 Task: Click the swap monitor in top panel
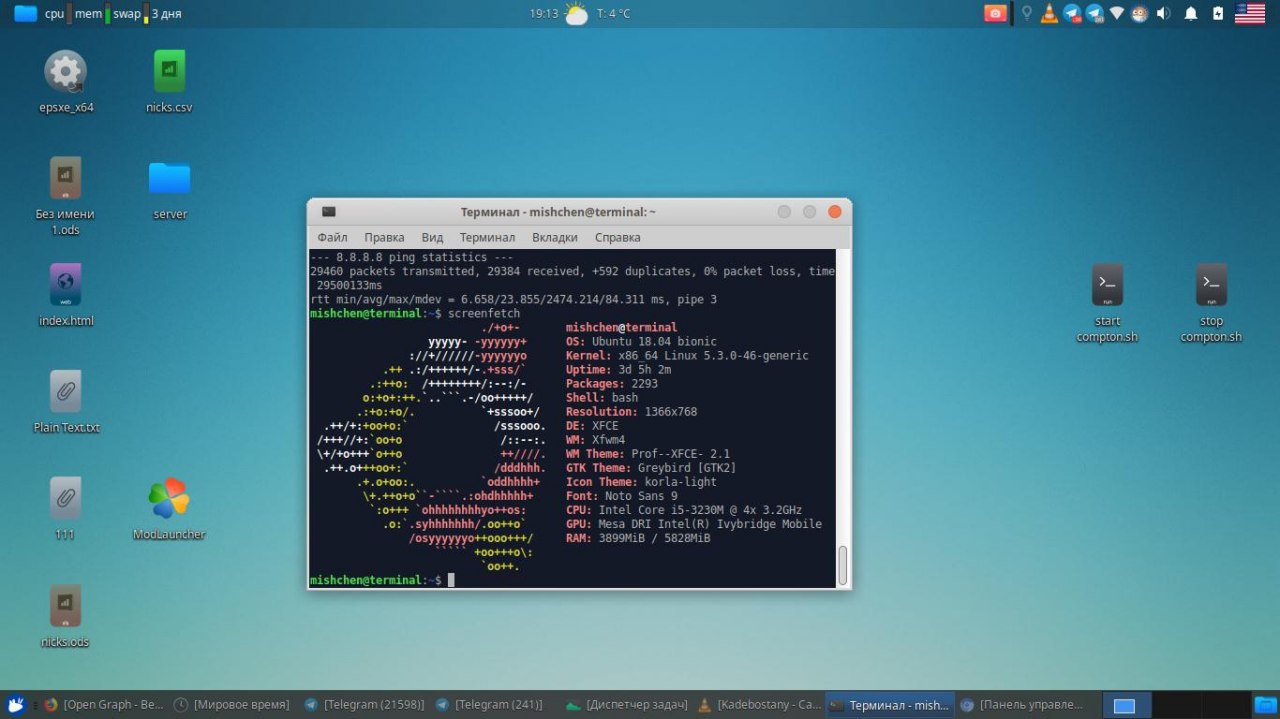point(130,13)
